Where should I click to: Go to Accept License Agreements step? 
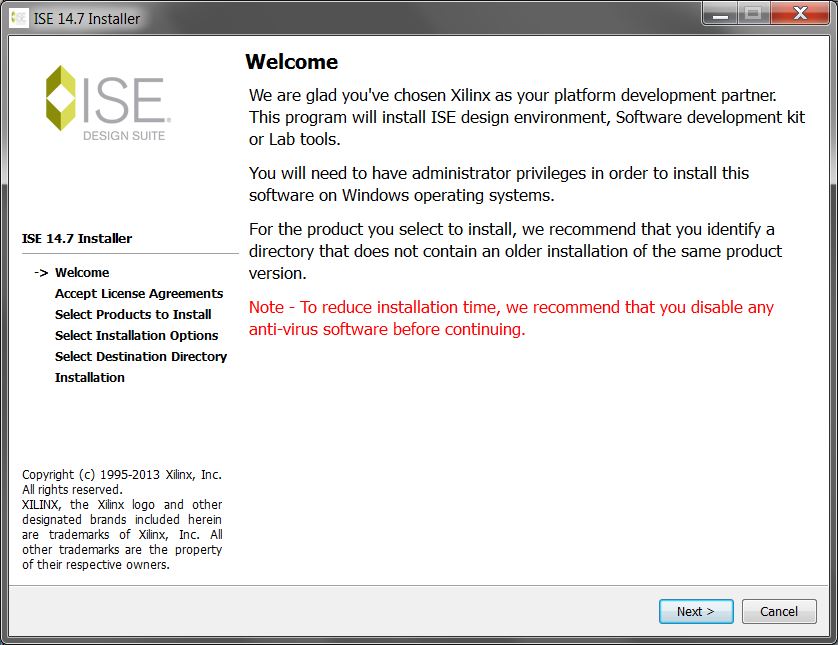139,293
